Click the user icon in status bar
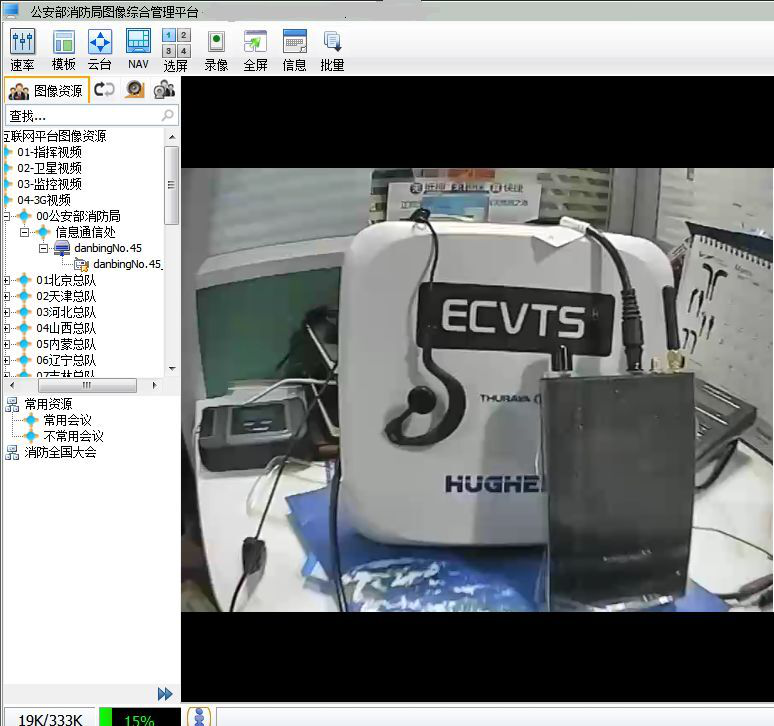Viewport: 774px width, 726px height. [199, 717]
